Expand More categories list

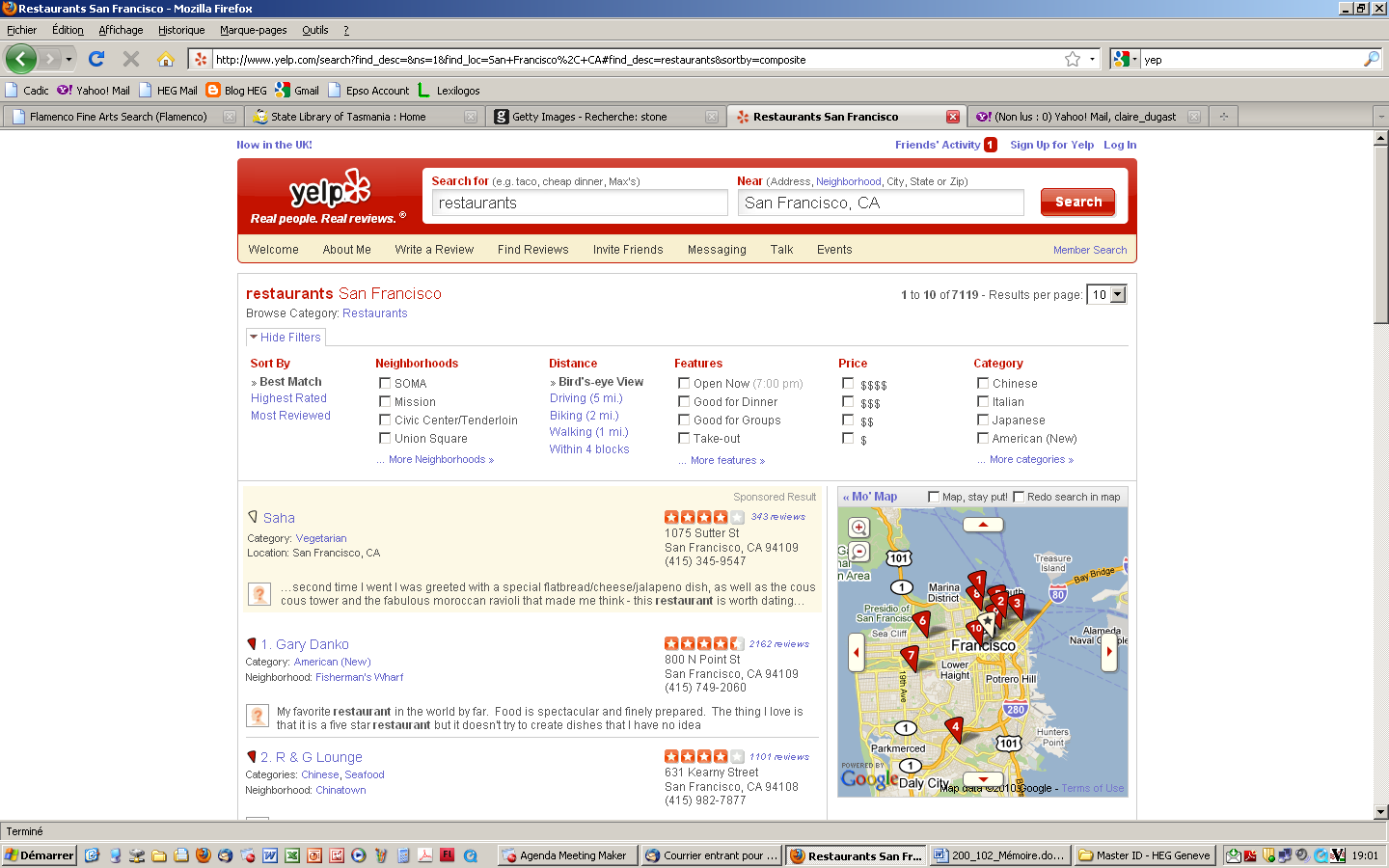point(1031,459)
